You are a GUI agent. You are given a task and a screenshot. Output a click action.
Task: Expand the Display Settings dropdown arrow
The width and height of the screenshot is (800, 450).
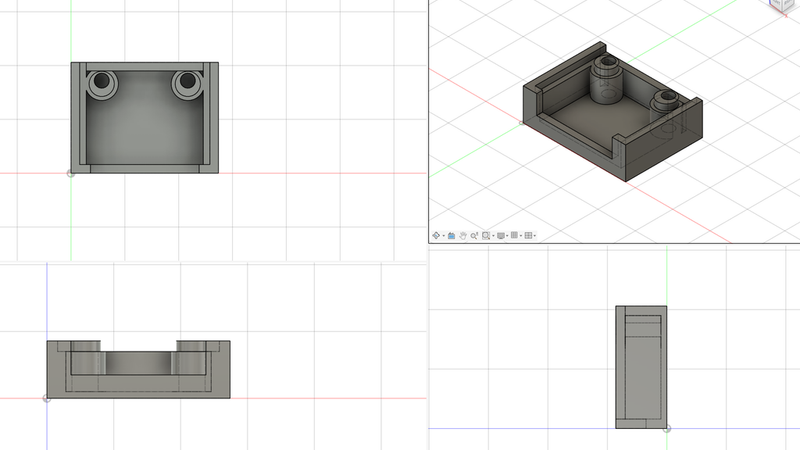click(x=507, y=236)
